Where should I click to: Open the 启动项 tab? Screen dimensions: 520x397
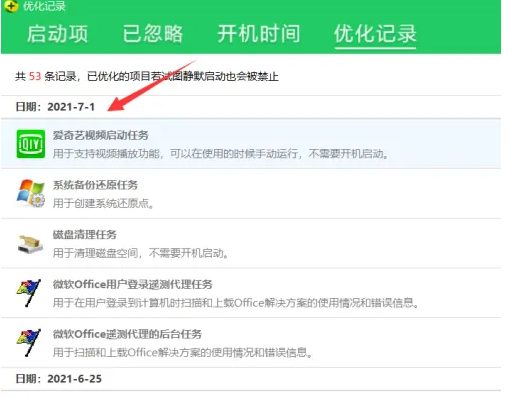click(x=57, y=34)
